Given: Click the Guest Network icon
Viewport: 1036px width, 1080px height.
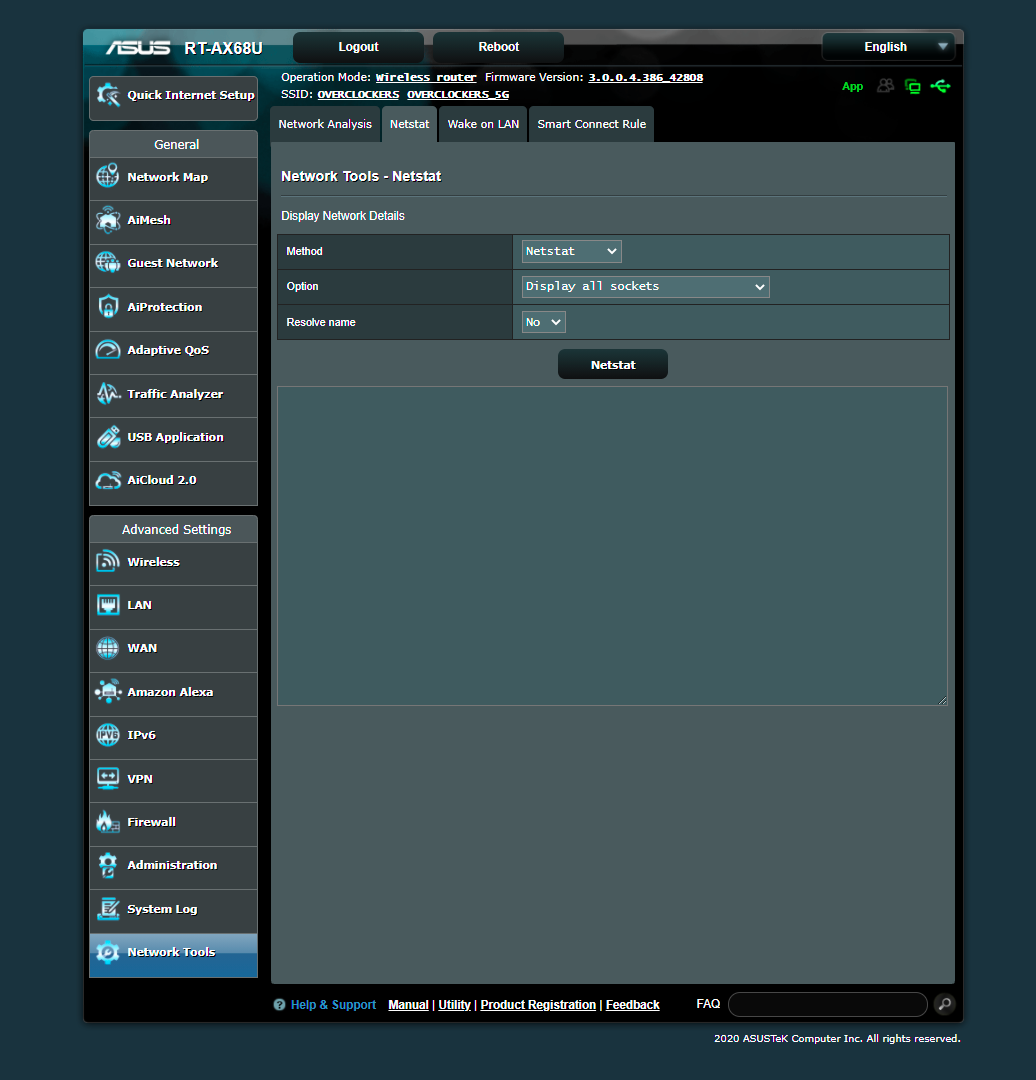Looking at the screenshot, I should (x=108, y=262).
